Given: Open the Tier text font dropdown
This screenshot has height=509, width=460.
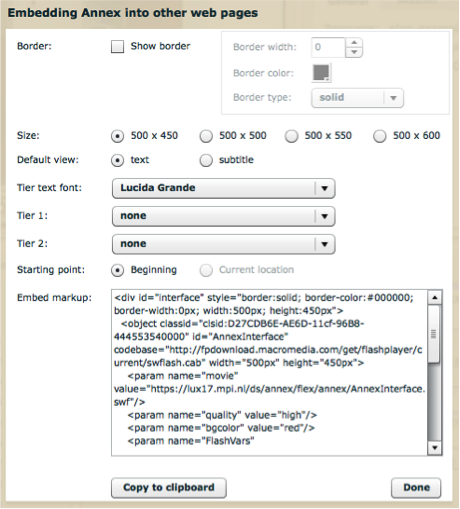Looking at the screenshot, I should pos(223,188).
